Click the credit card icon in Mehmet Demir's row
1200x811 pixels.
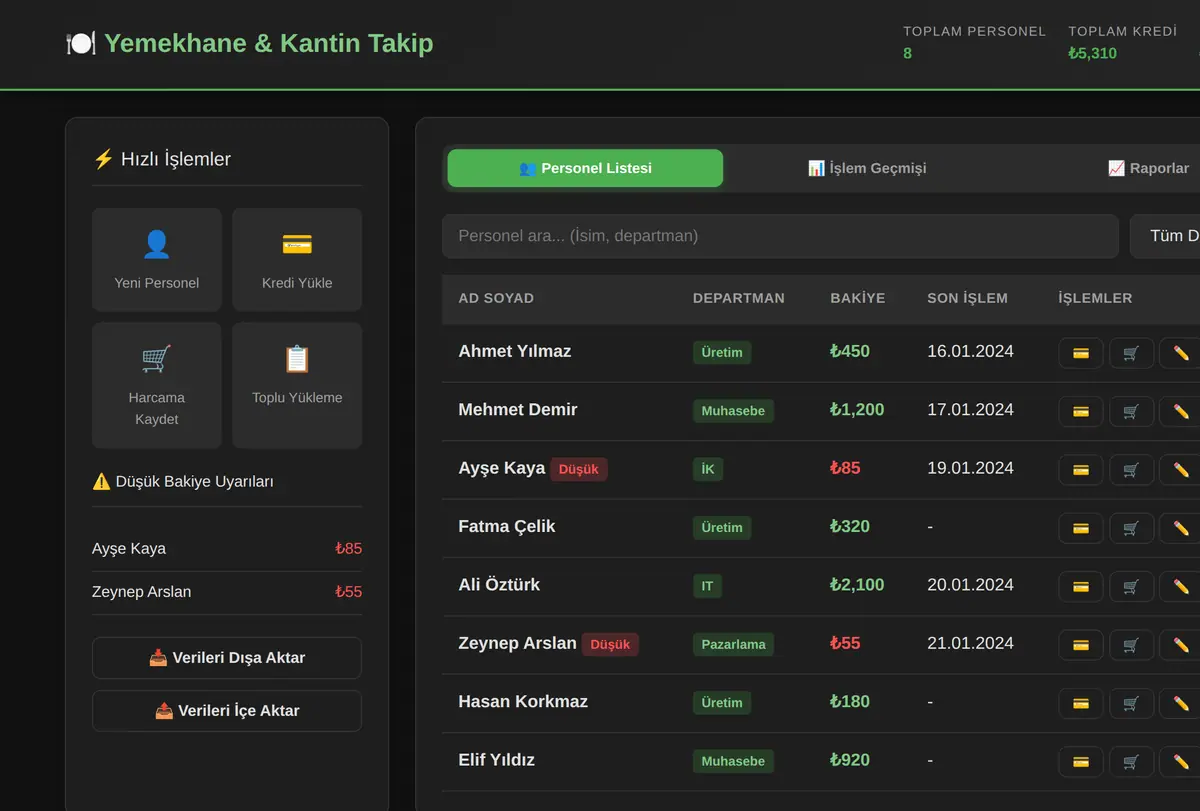click(1081, 411)
